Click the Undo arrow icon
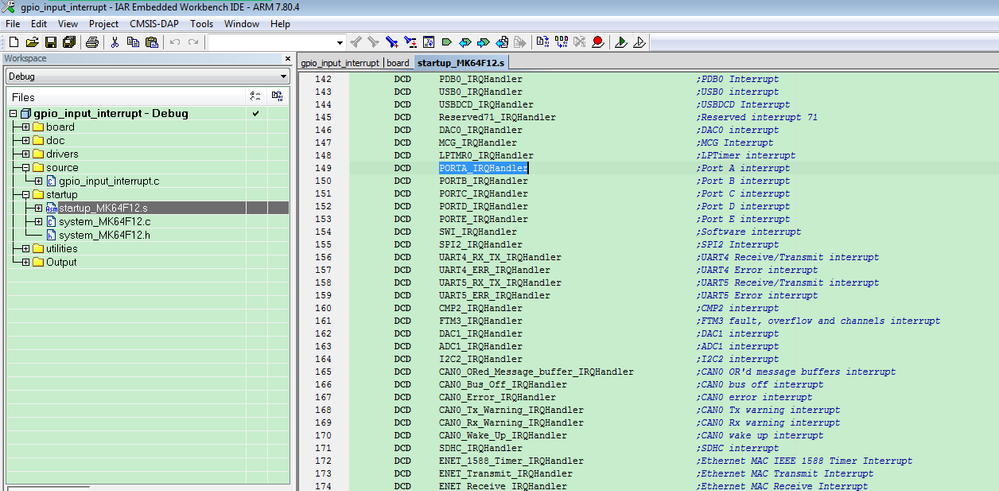 [x=175, y=43]
